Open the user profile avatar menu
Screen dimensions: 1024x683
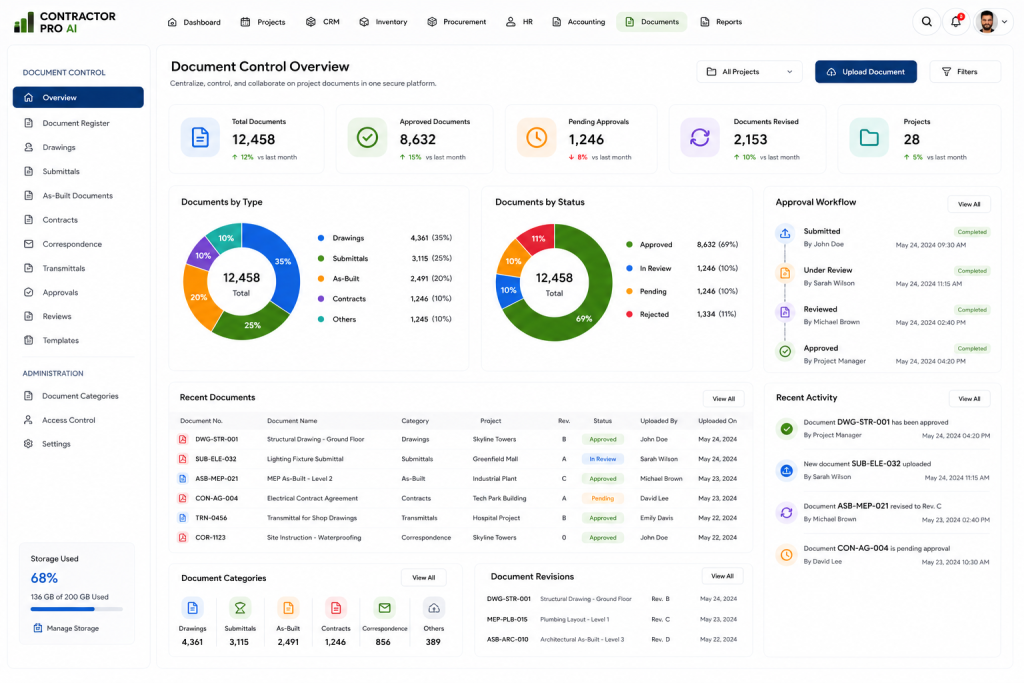(x=992, y=22)
